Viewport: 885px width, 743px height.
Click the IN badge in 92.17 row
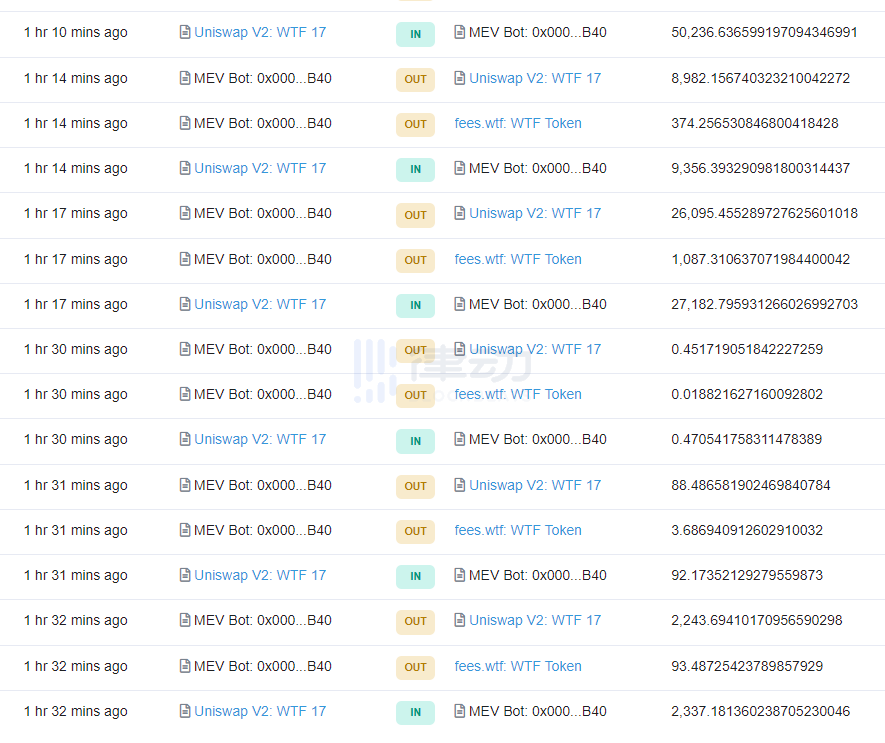click(x=415, y=576)
